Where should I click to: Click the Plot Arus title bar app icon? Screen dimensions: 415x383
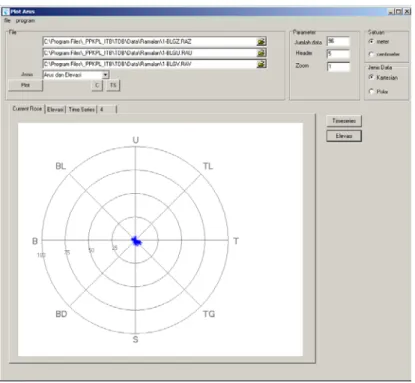[6, 12]
